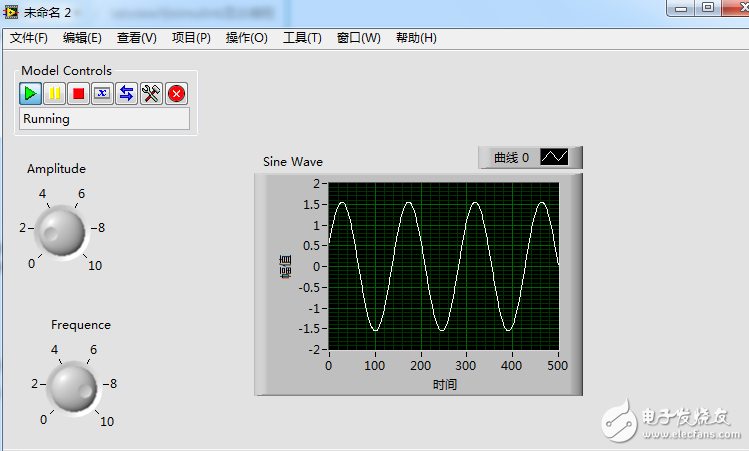This screenshot has height=451, width=749.
Task: Click the 幅值 y-axis label
Action: coord(285,267)
